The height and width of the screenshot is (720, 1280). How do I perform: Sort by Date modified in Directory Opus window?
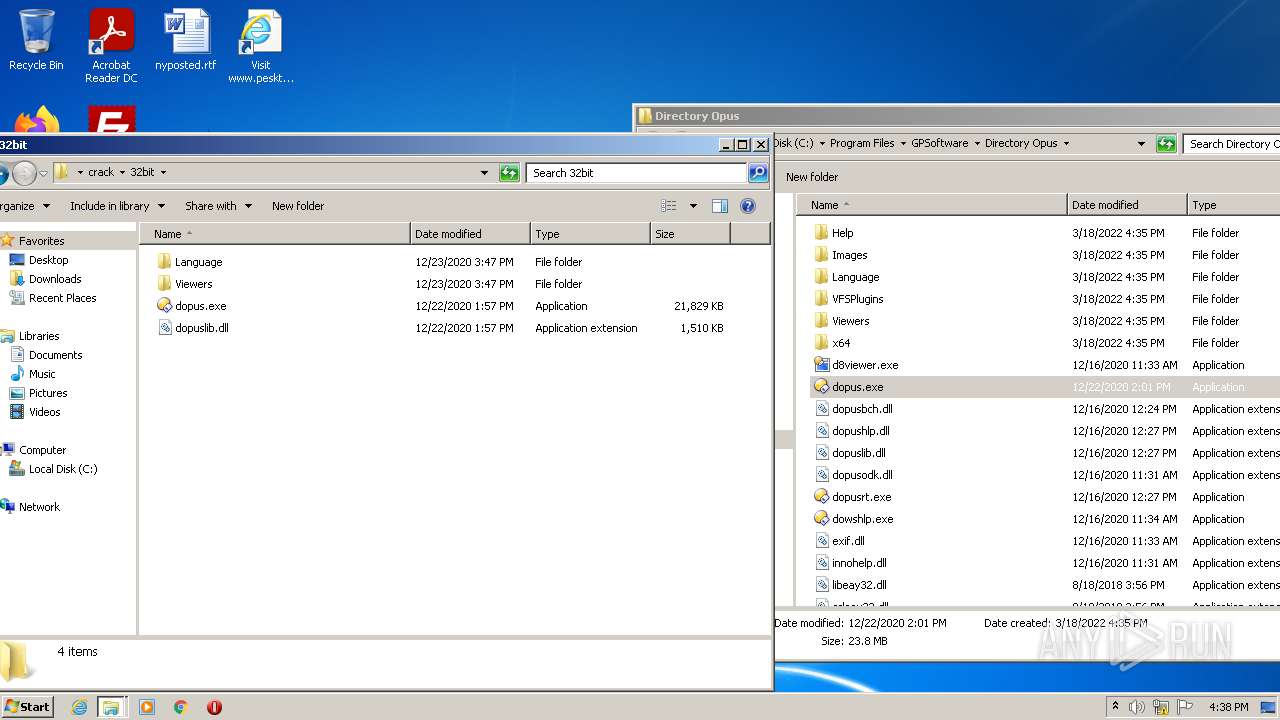pyautogui.click(x=1127, y=205)
